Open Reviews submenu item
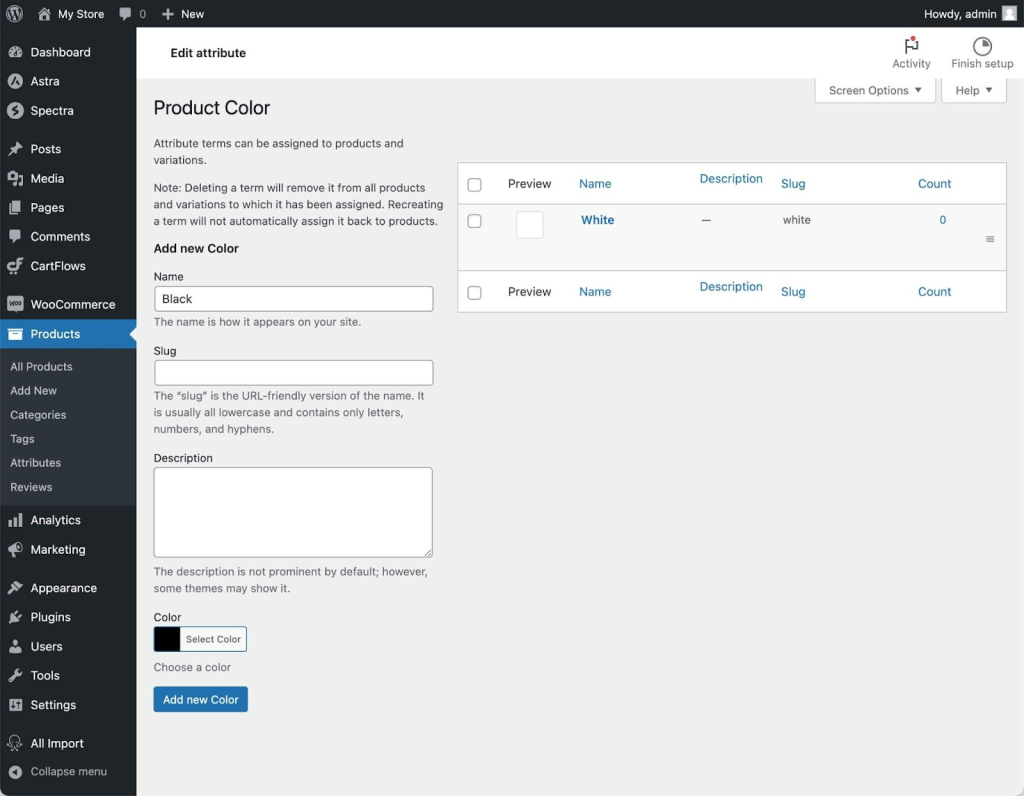 point(31,487)
